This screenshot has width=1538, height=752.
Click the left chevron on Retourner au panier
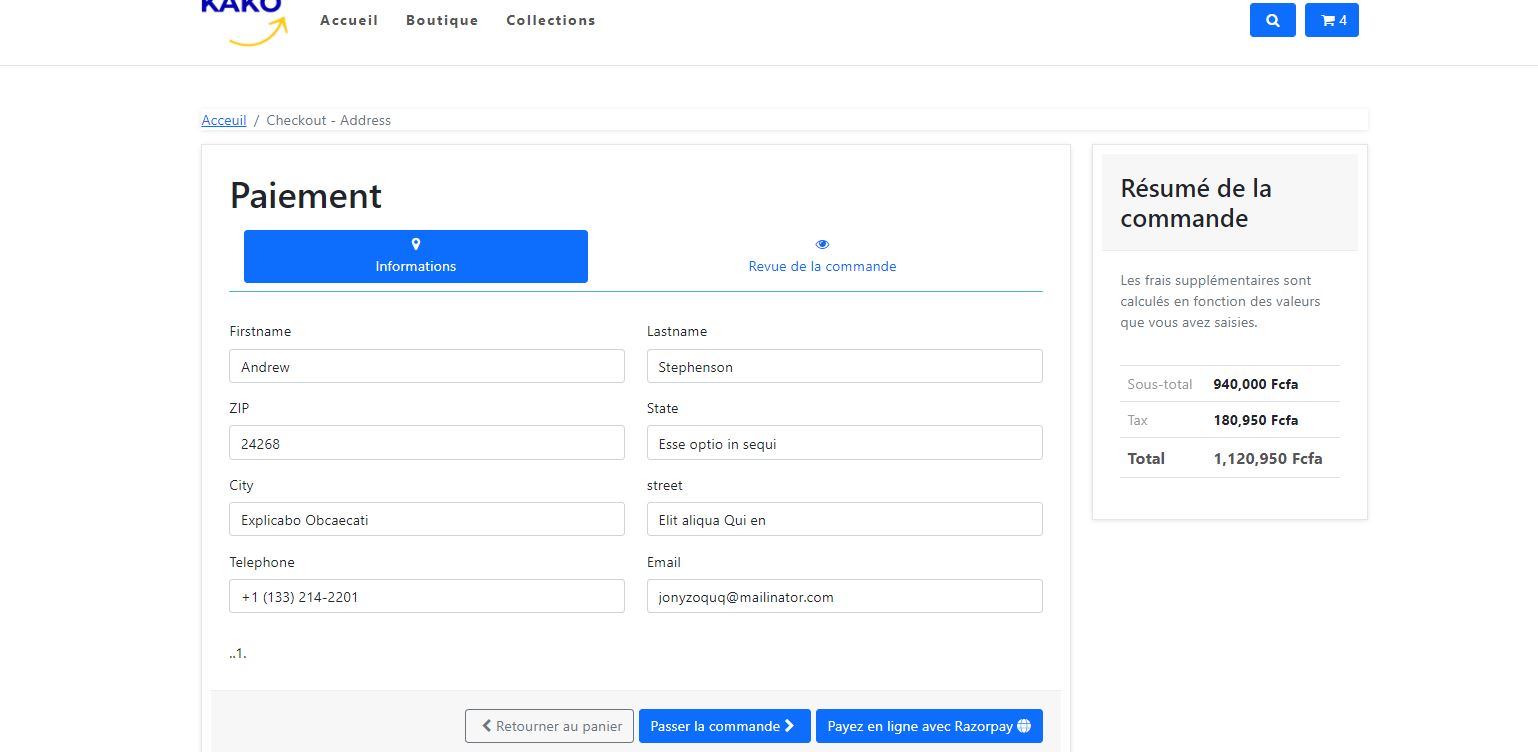tap(486, 726)
